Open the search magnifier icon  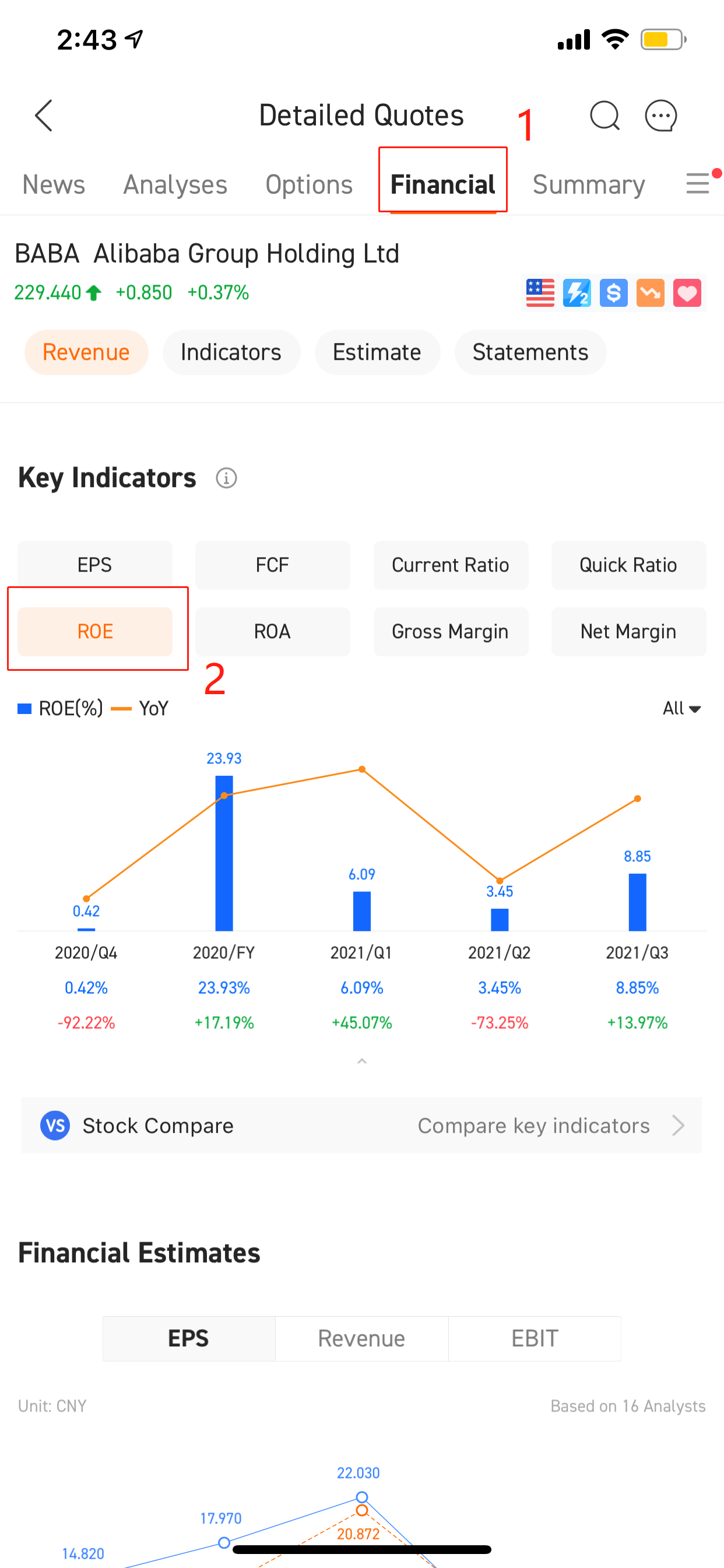point(604,116)
